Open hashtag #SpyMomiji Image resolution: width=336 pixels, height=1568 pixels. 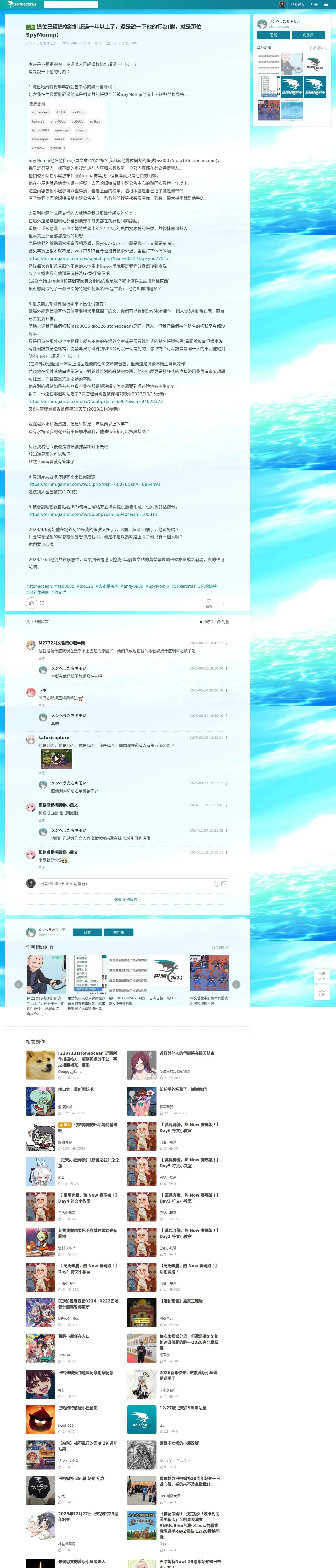tap(157, 586)
